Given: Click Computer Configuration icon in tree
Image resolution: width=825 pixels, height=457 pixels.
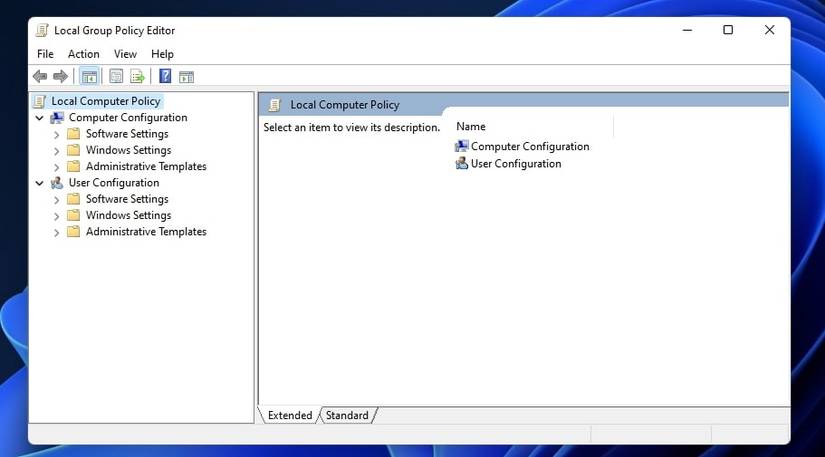Looking at the screenshot, I should [x=57, y=118].
